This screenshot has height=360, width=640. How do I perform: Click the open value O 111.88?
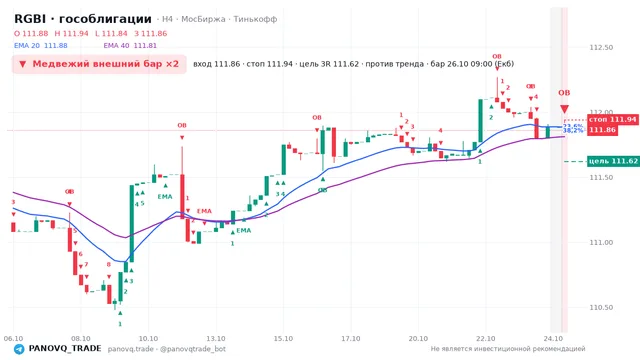click(31, 33)
